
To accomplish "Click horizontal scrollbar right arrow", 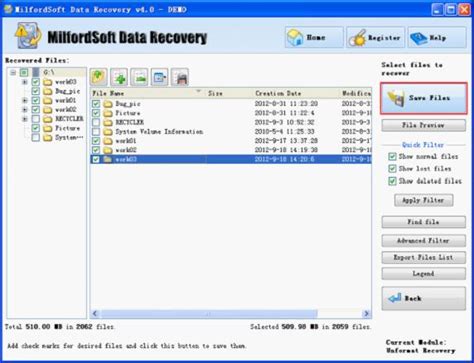I will click(x=366, y=314).
